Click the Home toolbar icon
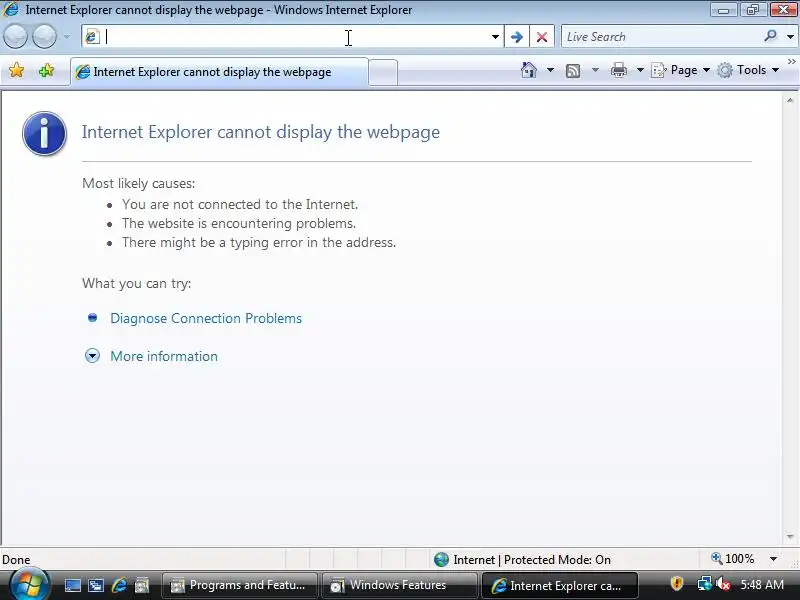This screenshot has width=800, height=600. pyautogui.click(x=529, y=70)
